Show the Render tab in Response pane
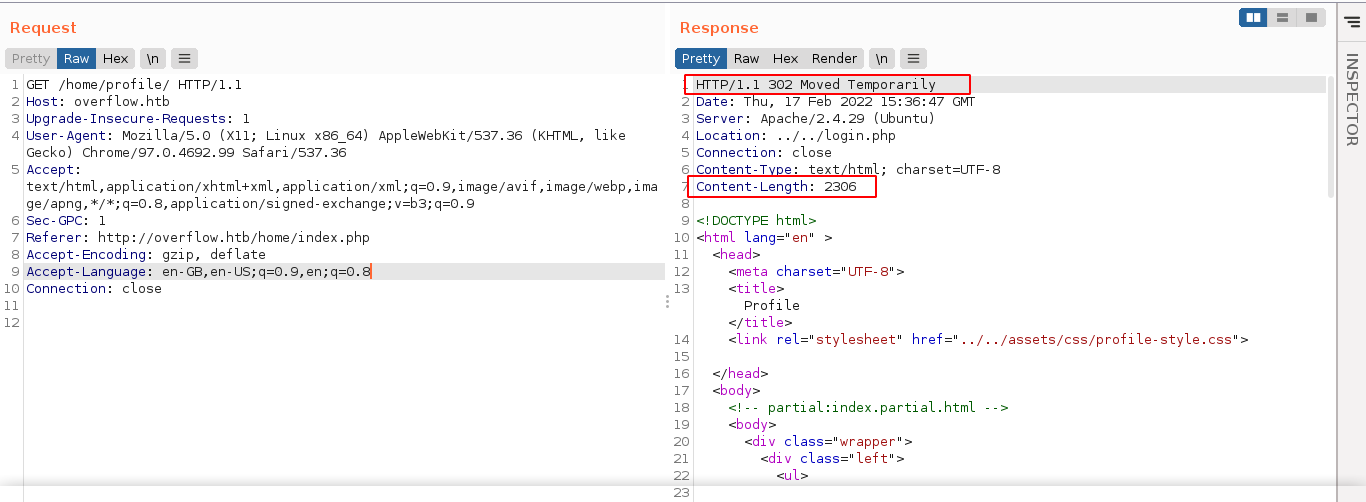The image size is (1366, 502). pyautogui.click(x=834, y=59)
